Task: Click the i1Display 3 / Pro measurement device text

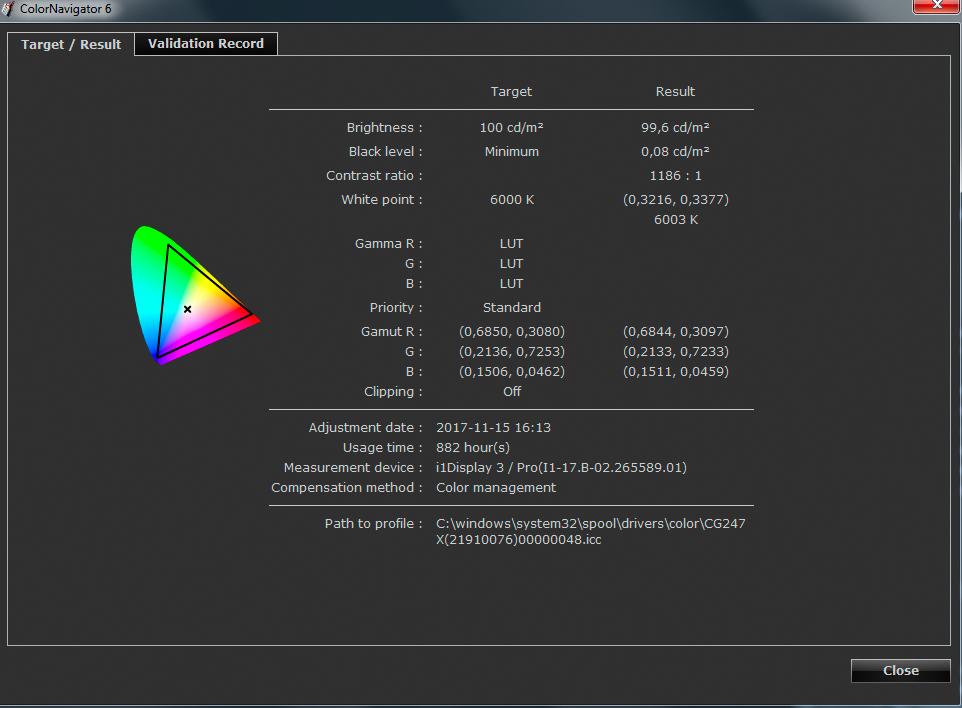Action: 561,468
